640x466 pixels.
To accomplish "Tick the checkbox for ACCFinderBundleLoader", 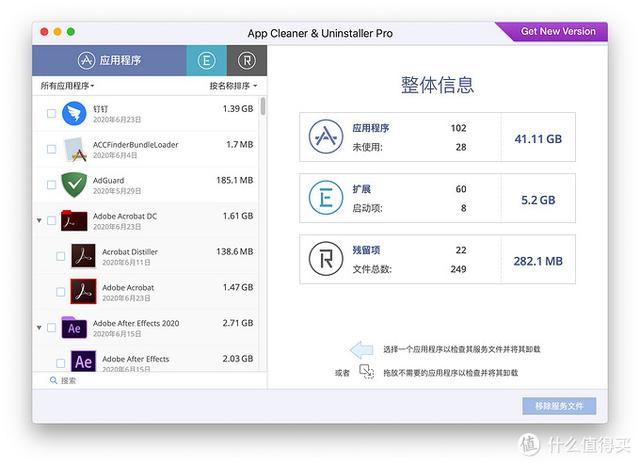I will click(51, 149).
